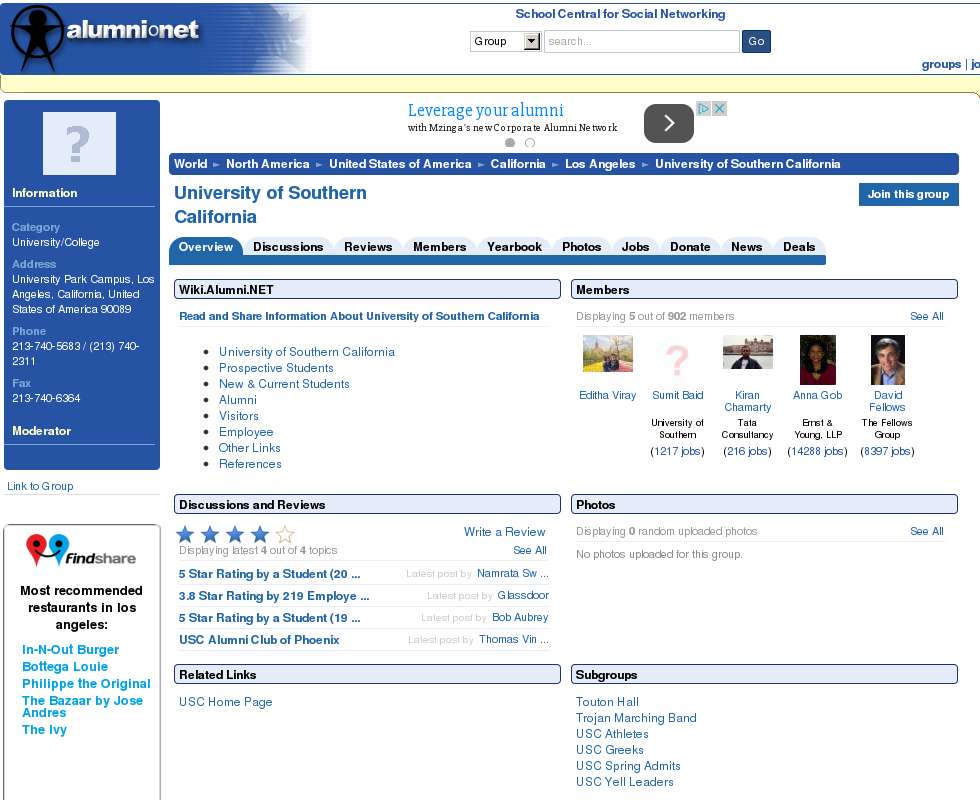Open Trojan Marching Band subgroup
This screenshot has width=980, height=800.
[636, 718]
